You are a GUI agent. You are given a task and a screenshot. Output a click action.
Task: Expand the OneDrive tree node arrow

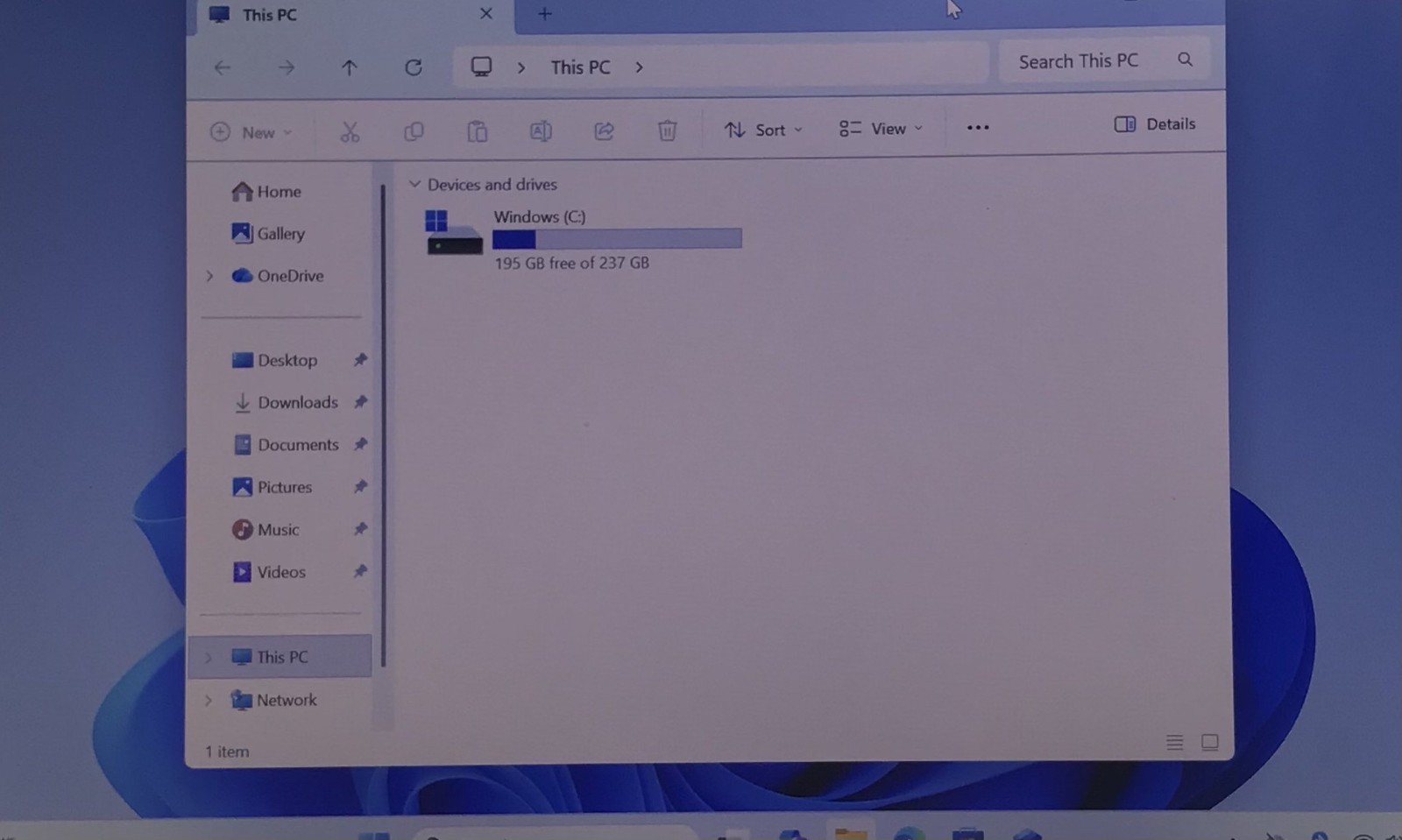click(x=209, y=276)
